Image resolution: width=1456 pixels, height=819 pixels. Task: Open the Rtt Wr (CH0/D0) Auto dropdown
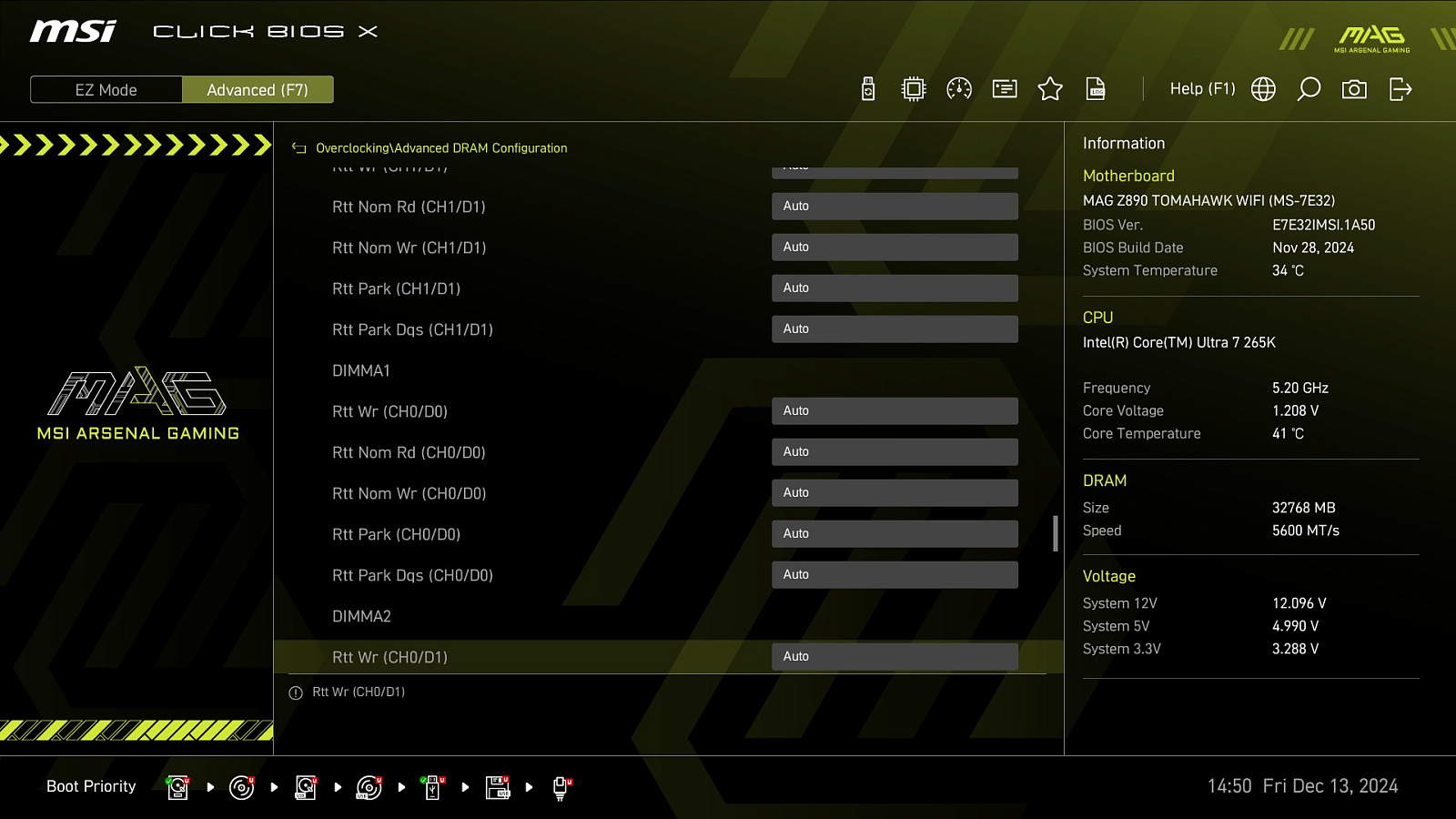[x=895, y=411]
